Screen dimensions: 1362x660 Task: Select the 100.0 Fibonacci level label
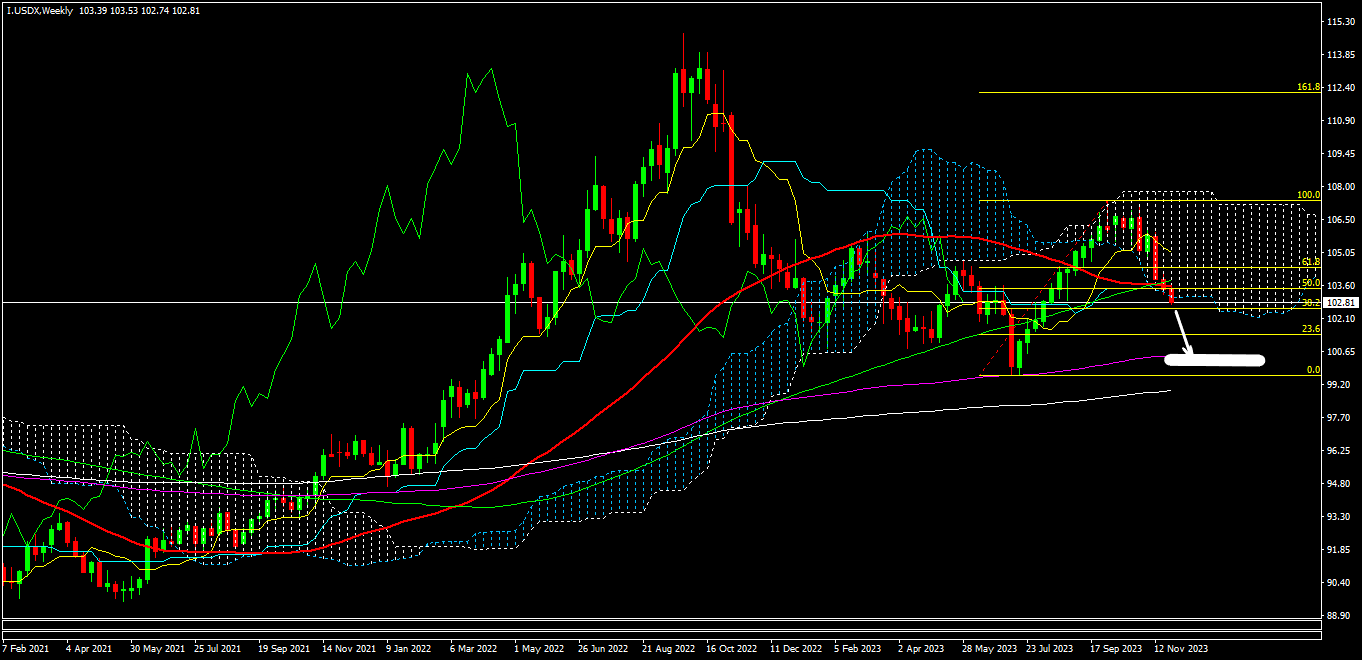pyautogui.click(x=1309, y=195)
